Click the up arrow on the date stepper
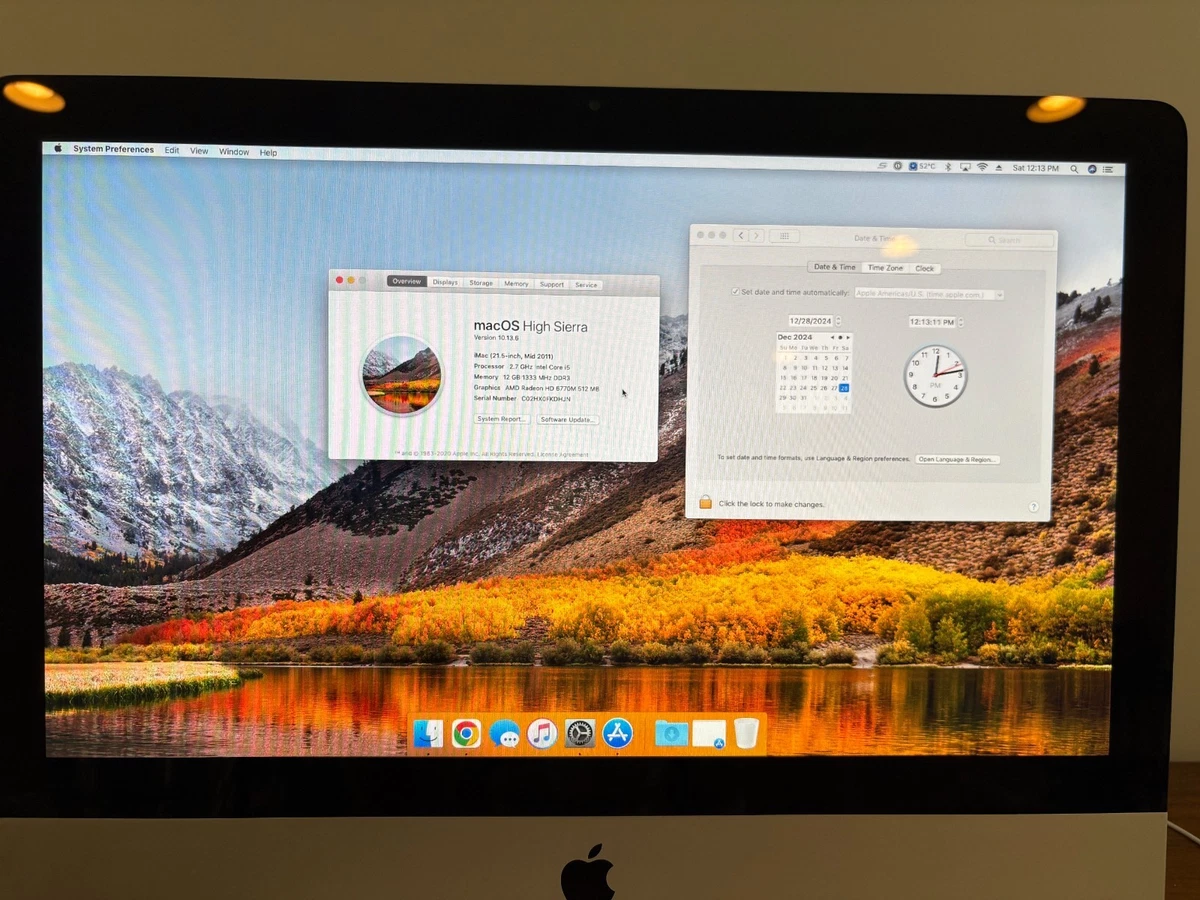1200x900 pixels. click(838, 319)
